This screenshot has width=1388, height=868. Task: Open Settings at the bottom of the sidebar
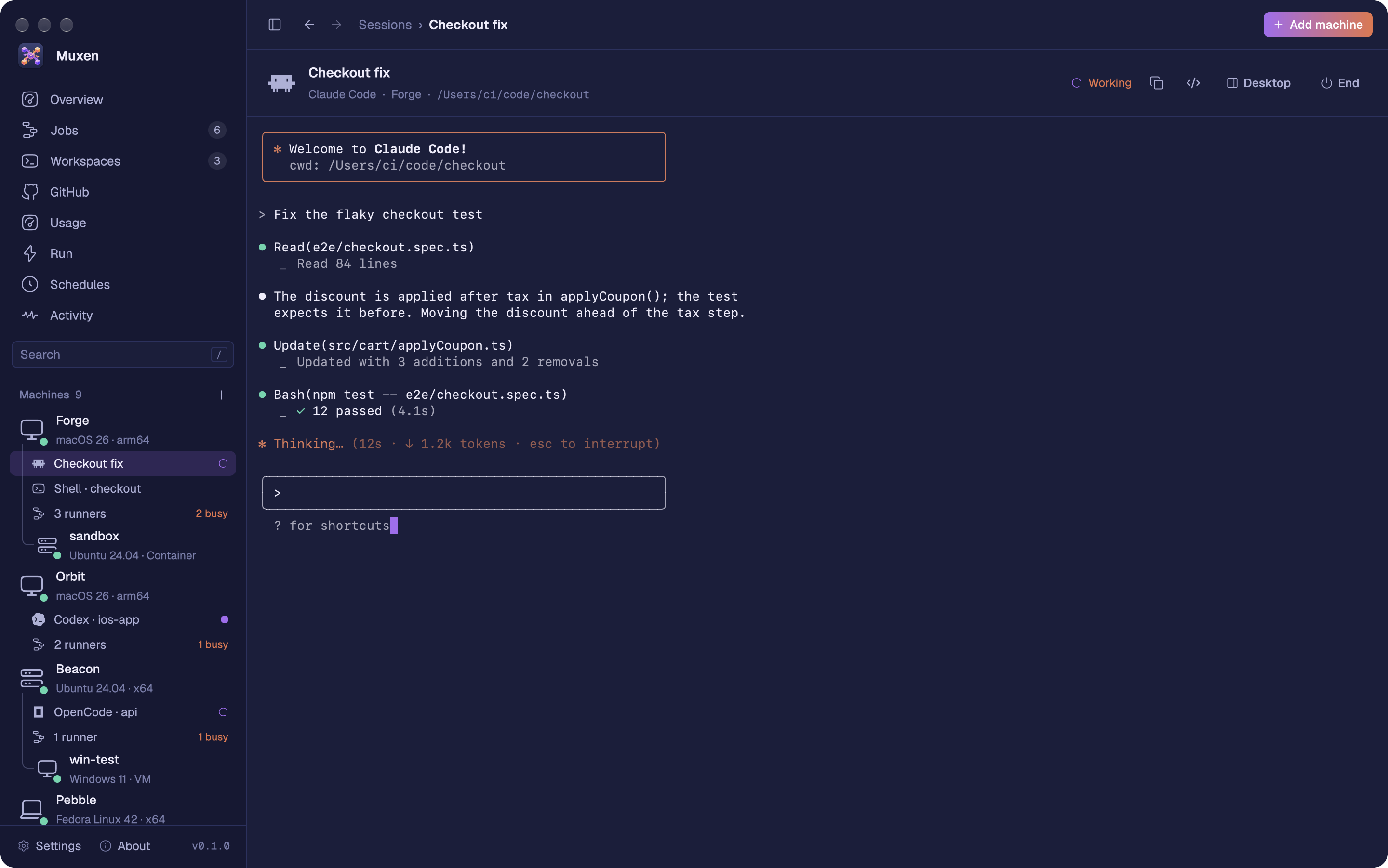pos(49,846)
